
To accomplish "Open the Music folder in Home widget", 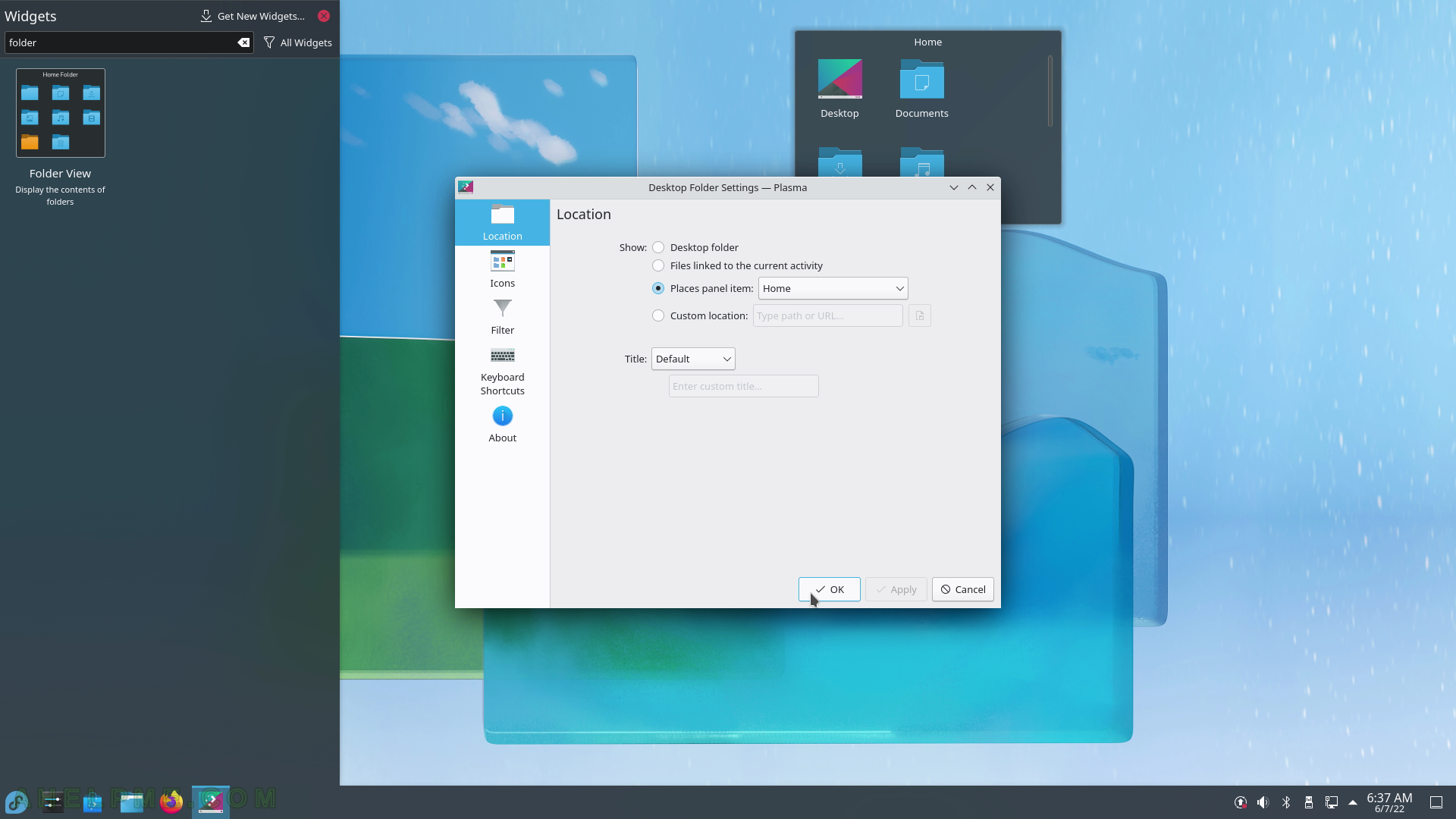I will (922, 162).
